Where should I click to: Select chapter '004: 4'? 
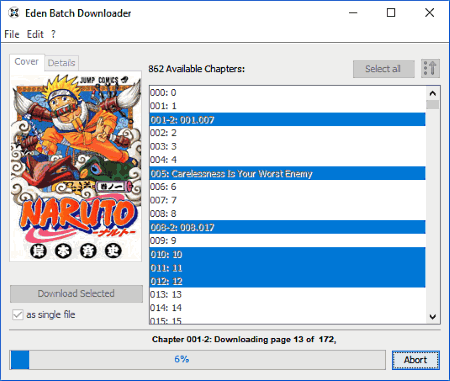[288, 160]
